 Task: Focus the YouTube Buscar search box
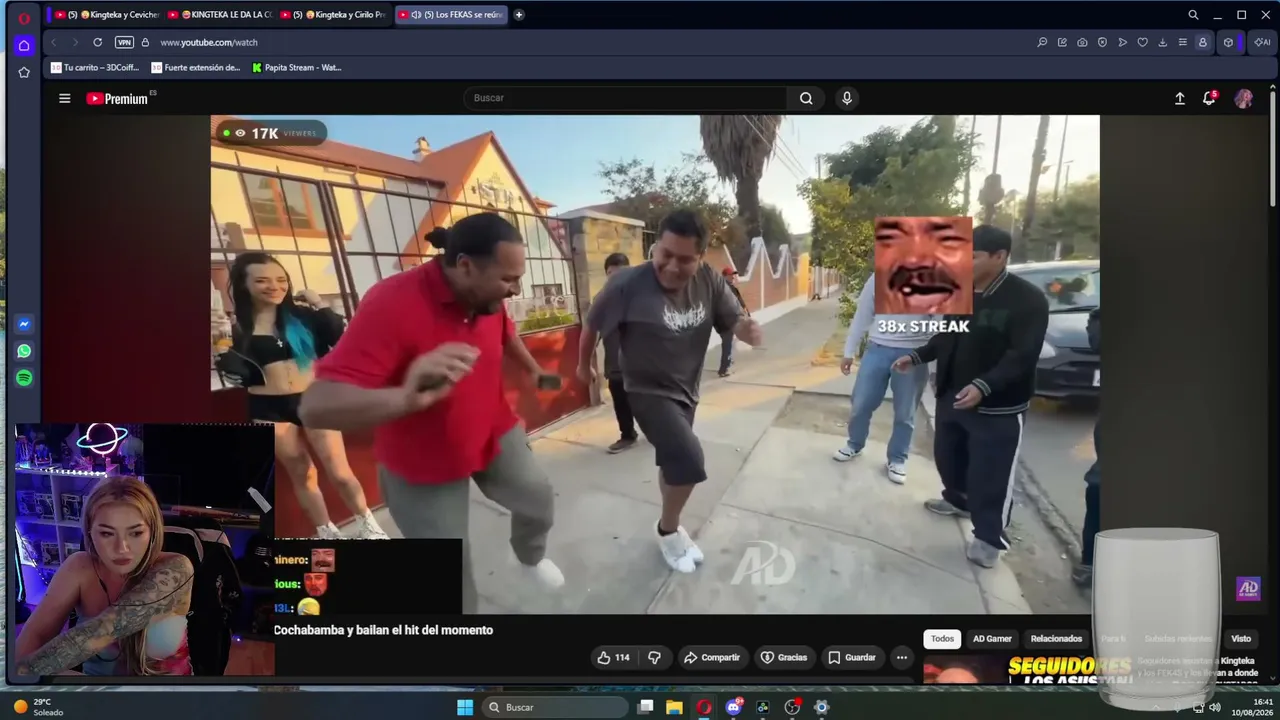pyautogui.click(x=626, y=98)
